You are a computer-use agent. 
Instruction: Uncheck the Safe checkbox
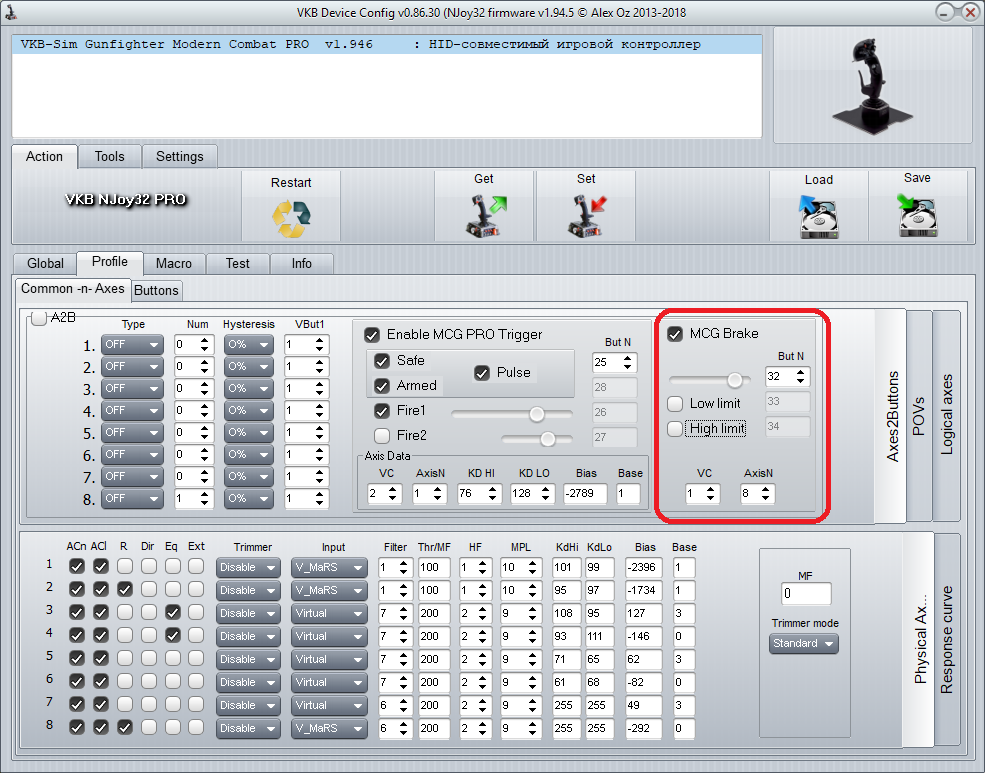(382, 360)
